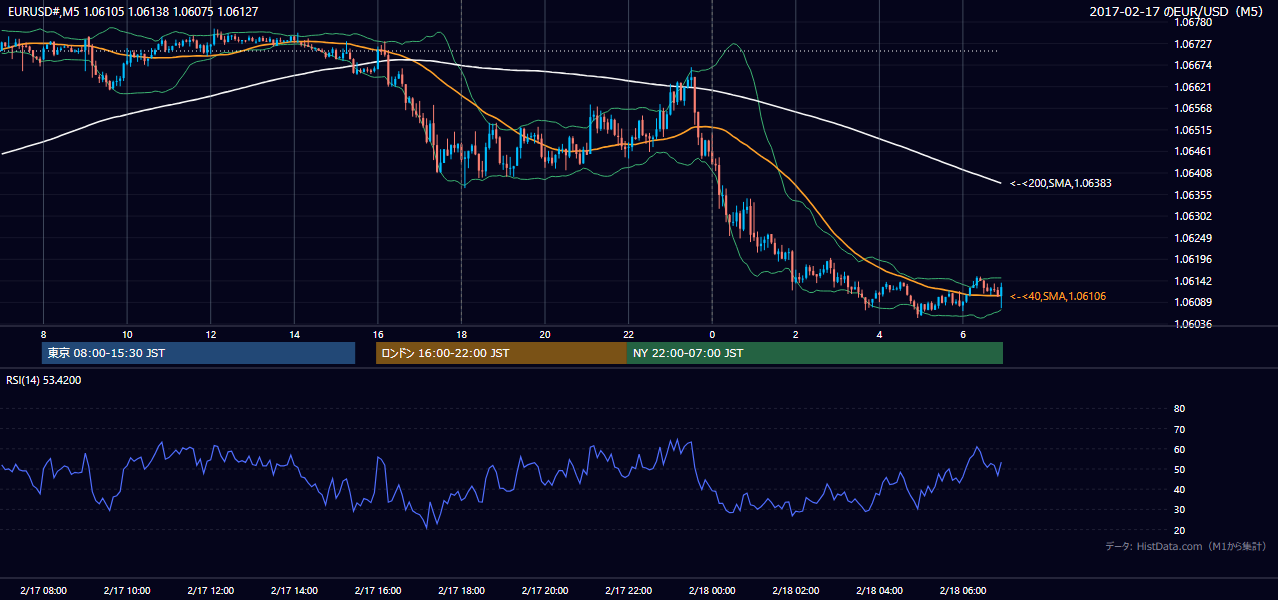The width and height of the screenshot is (1278, 600).
Task: Click price axis value 1.06568
Action: coord(1192,108)
